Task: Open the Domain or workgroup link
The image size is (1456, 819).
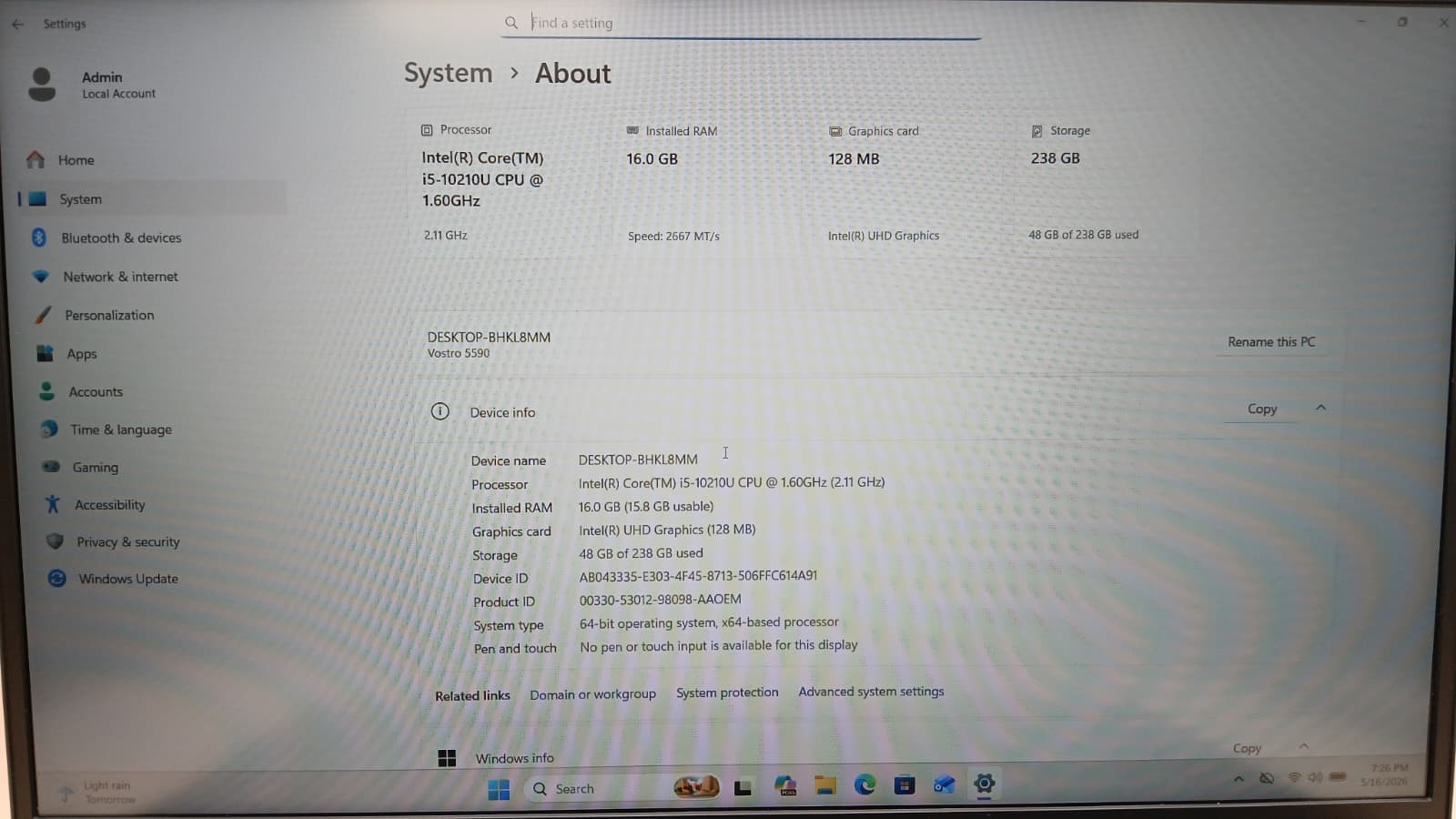Action: pos(592,694)
